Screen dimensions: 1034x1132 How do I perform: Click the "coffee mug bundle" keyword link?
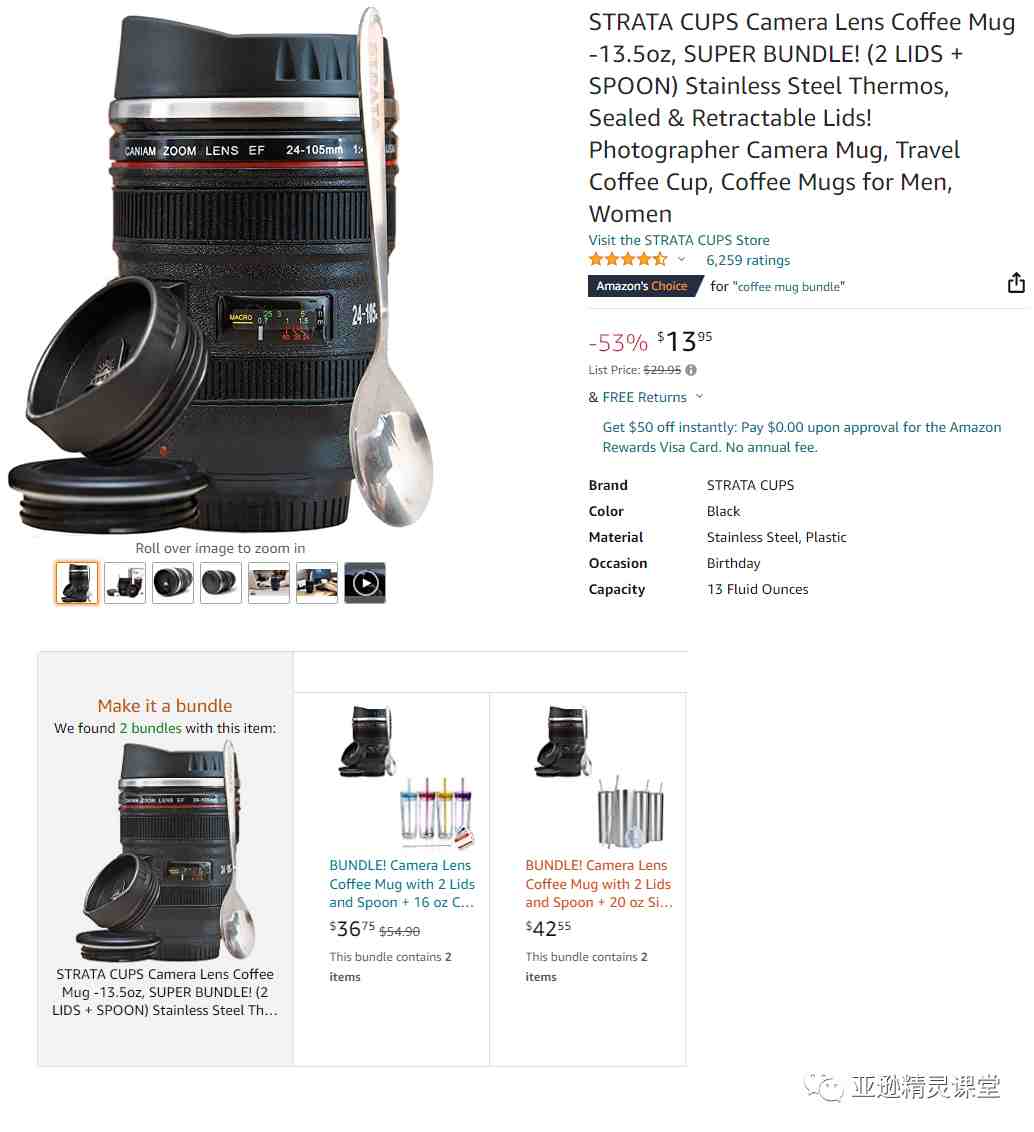788,287
